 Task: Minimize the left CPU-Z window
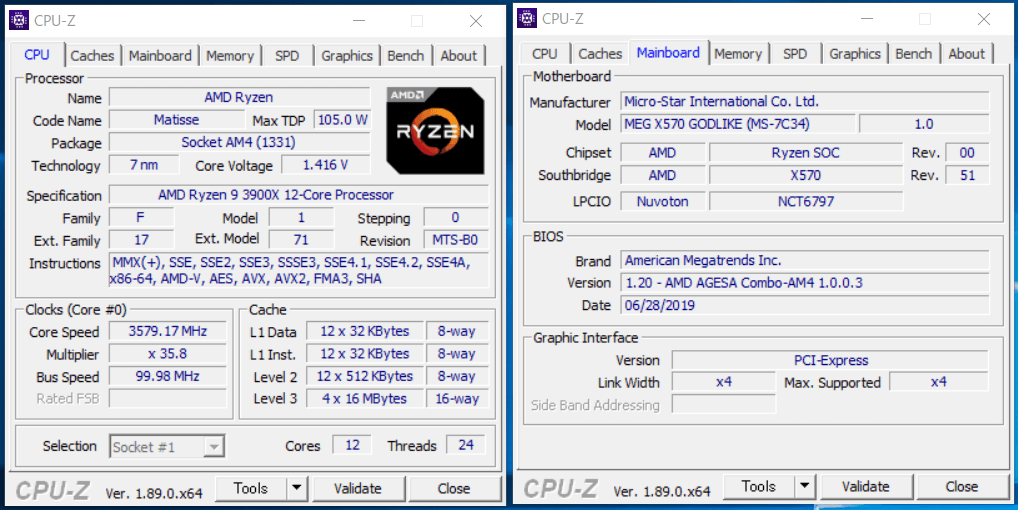[359, 21]
